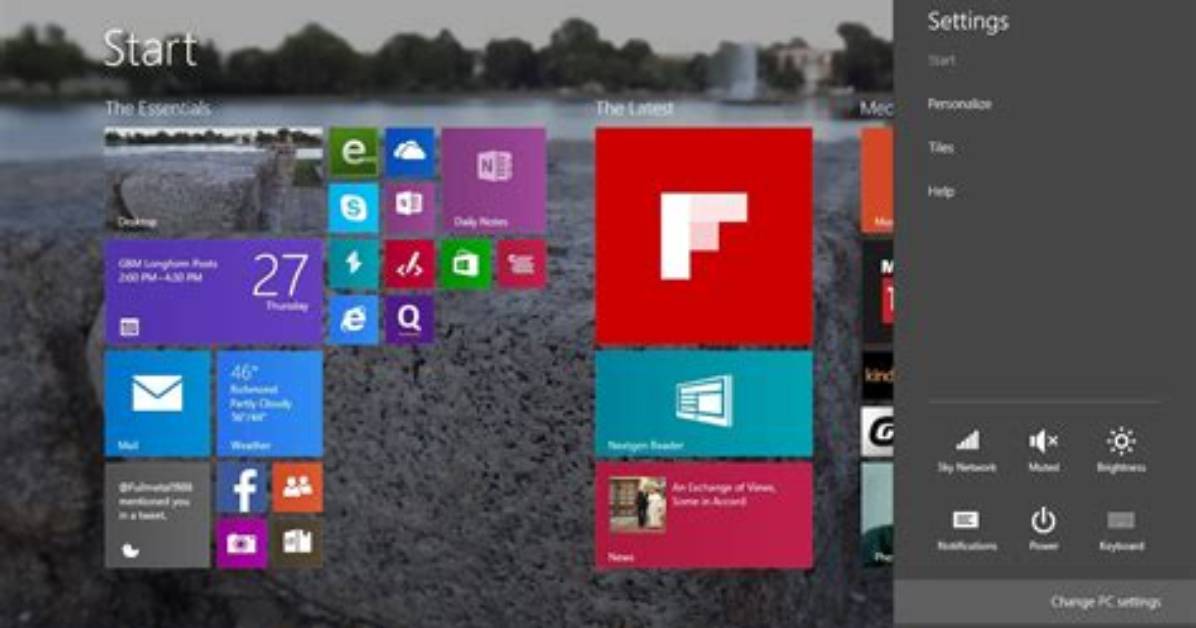Open the Brightness control
1196x628 pixels.
point(1121,451)
